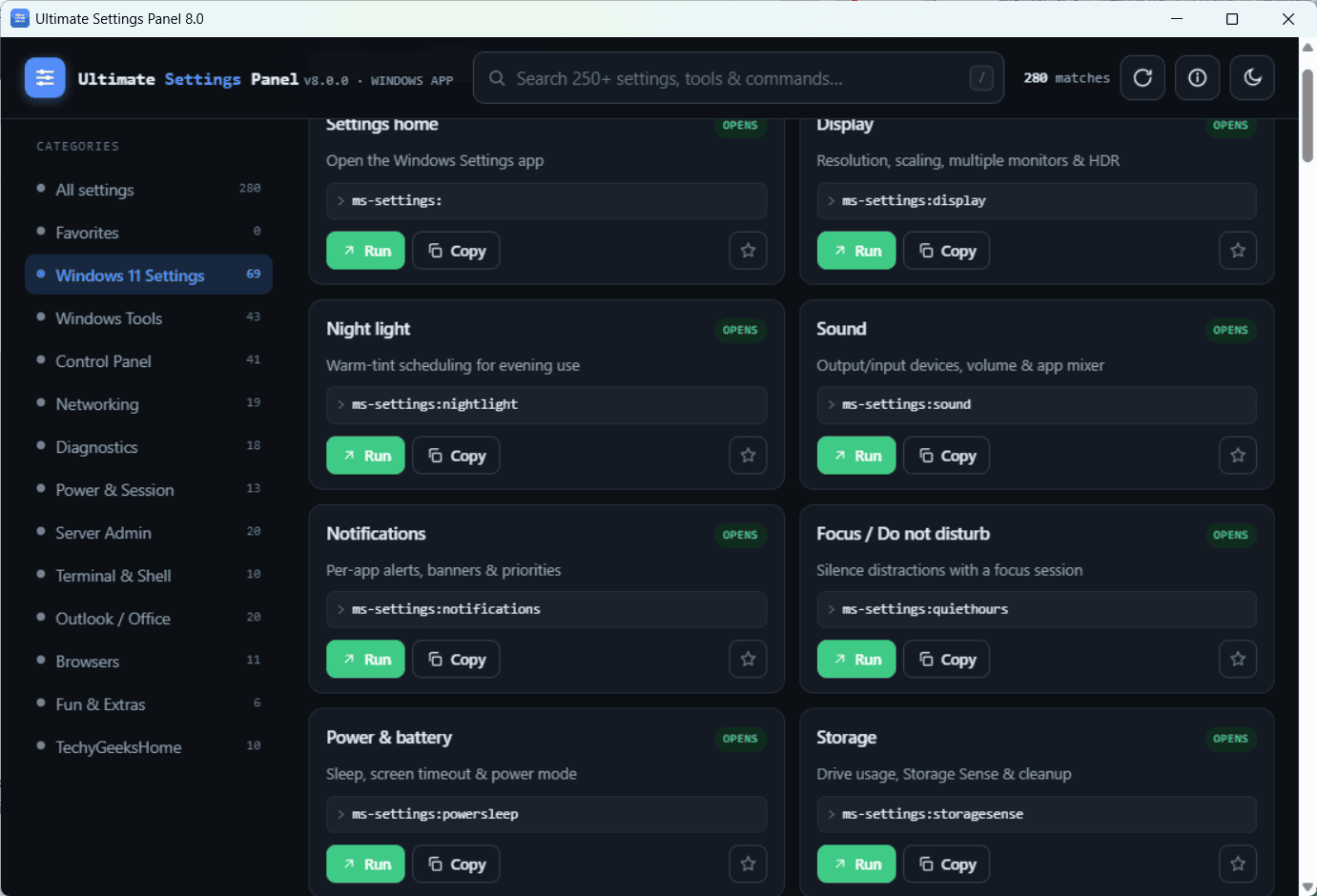This screenshot has width=1317, height=896.
Task: Copy the Settings home command
Action: click(x=457, y=251)
